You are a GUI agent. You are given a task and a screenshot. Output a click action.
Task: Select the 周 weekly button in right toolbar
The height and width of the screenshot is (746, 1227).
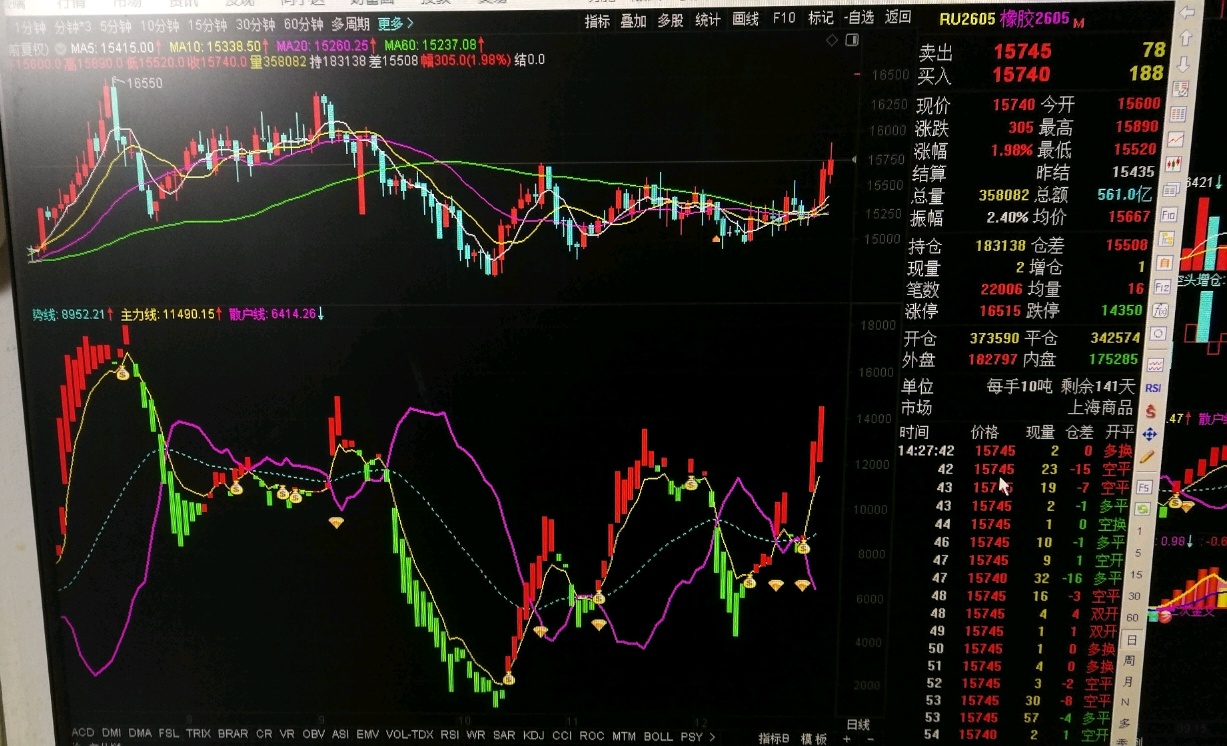[x=1129, y=660]
